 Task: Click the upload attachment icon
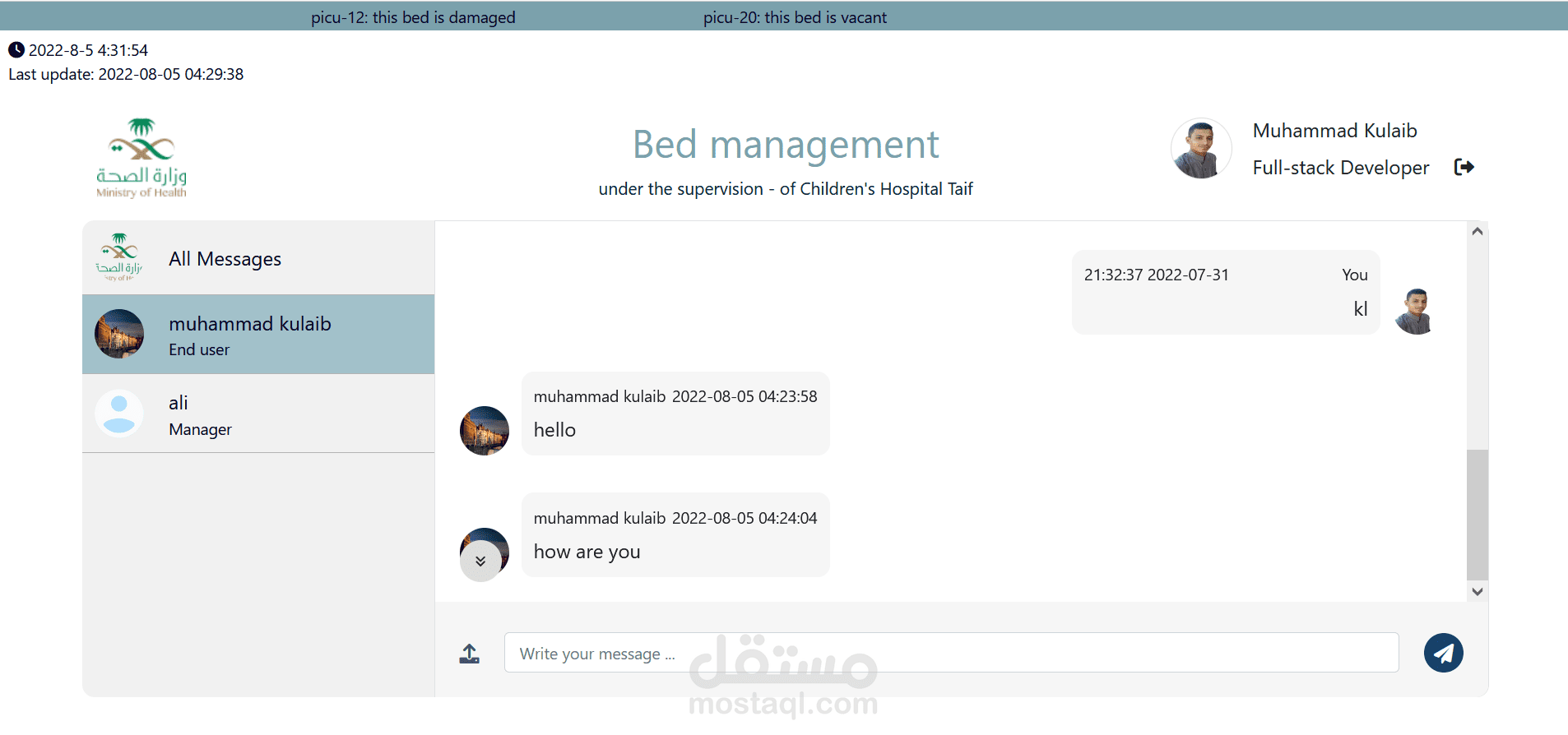[470, 654]
